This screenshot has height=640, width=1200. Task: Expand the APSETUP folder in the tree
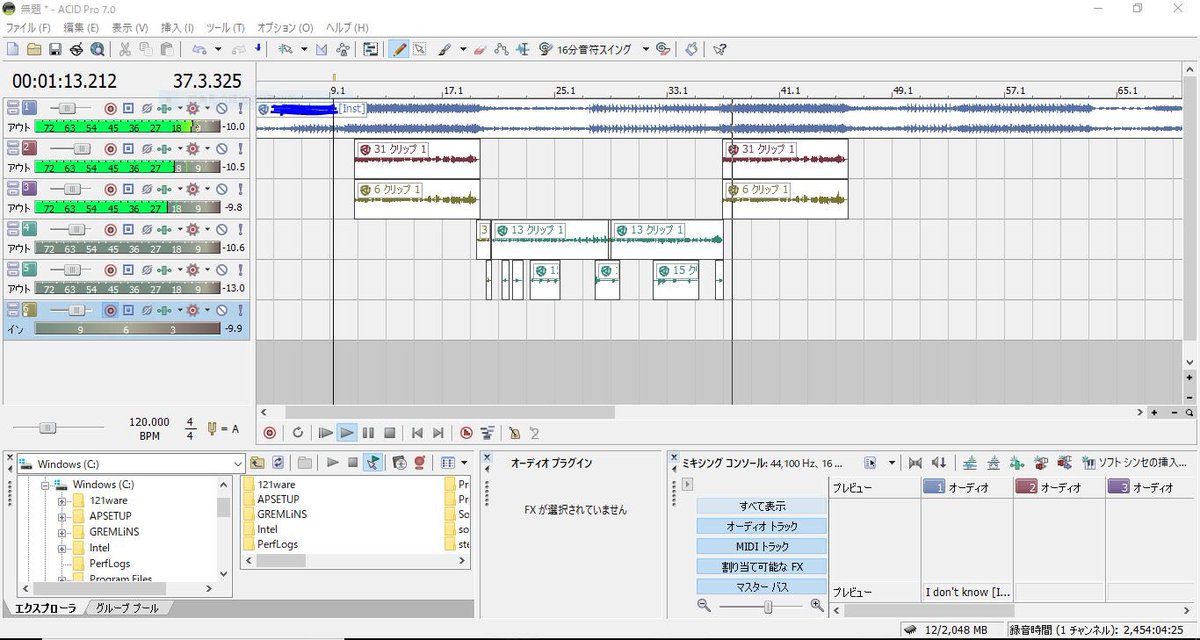(62, 516)
